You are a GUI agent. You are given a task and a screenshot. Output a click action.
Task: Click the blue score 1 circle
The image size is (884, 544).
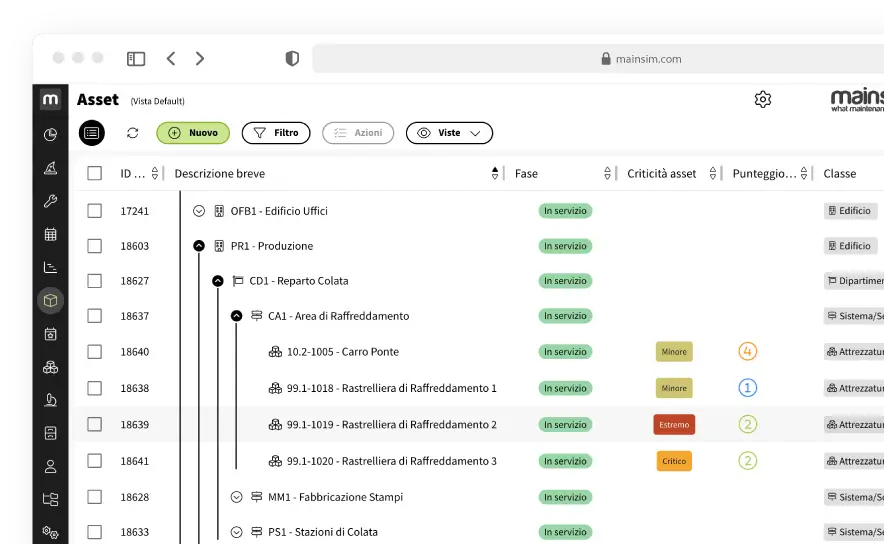coord(748,388)
